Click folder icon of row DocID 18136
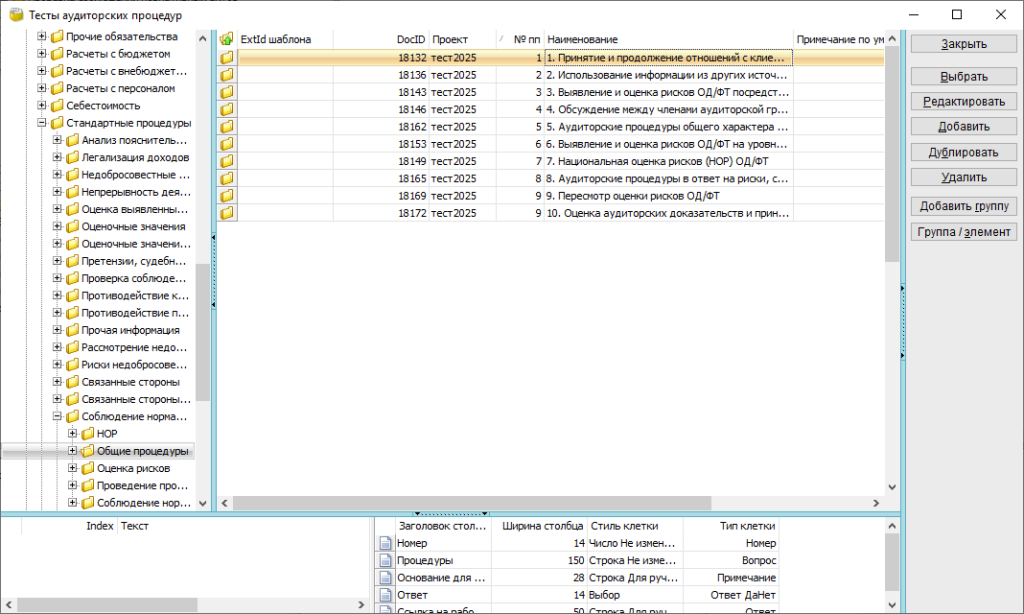The height and width of the screenshot is (614, 1024). [x=227, y=75]
